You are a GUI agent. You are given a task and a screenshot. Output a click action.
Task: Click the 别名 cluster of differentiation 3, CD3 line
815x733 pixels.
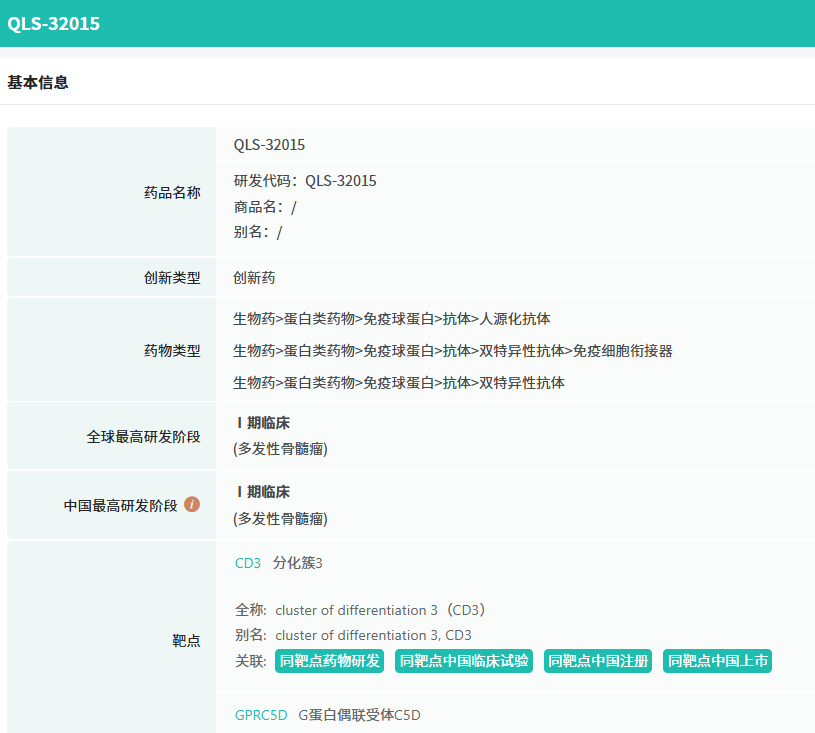[353, 635]
